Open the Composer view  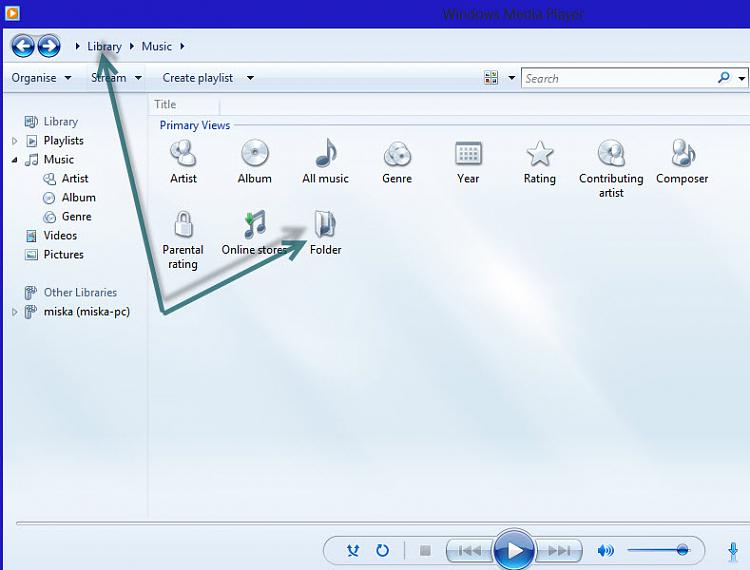coord(682,162)
